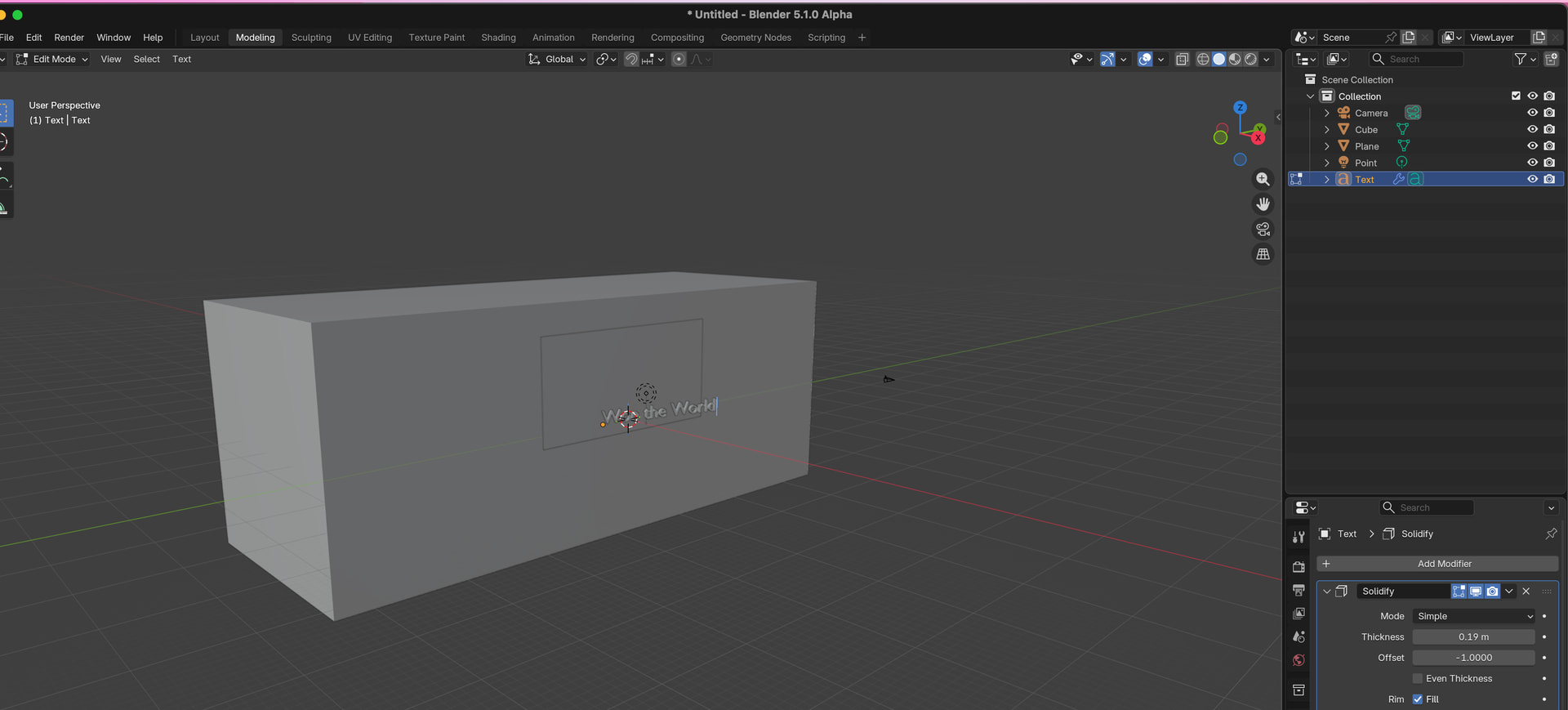This screenshot has width=1568, height=710.
Task: Disable Plane object in renders
Action: (x=1549, y=146)
